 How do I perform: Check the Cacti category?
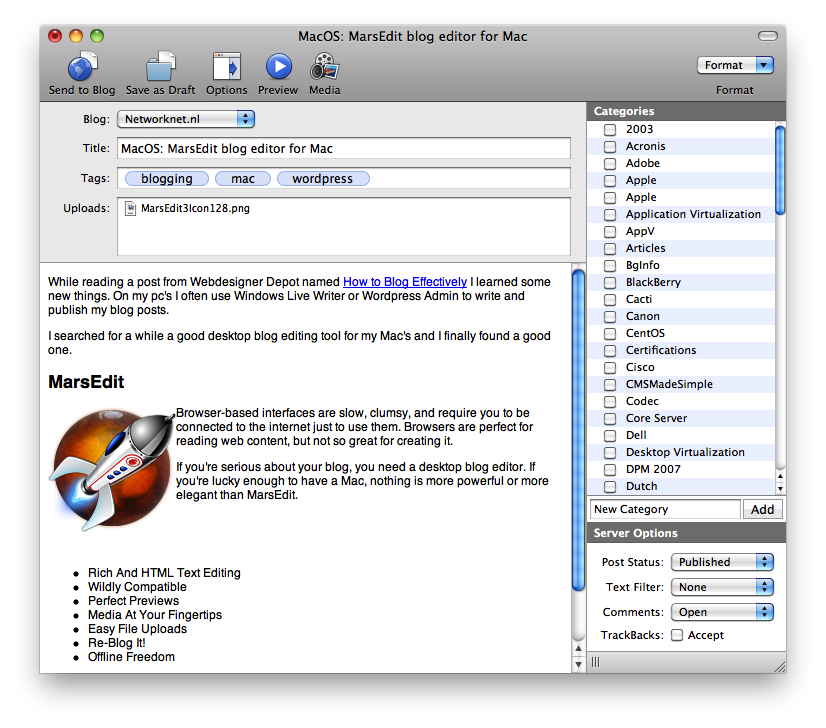coord(610,299)
